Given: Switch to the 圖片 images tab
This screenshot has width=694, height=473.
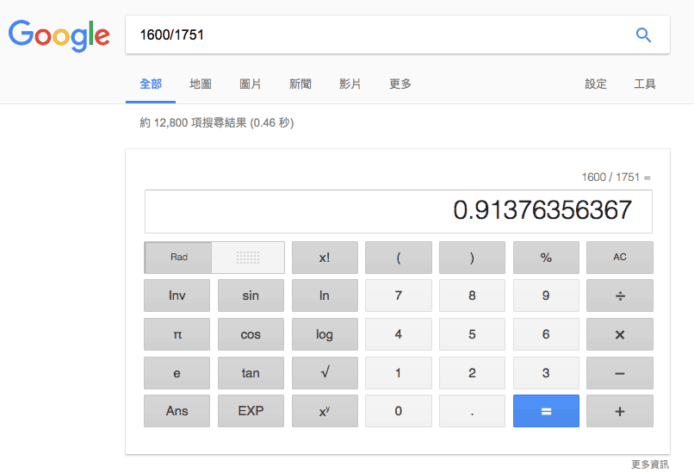Looking at the screenshot, I should point(251,84).
